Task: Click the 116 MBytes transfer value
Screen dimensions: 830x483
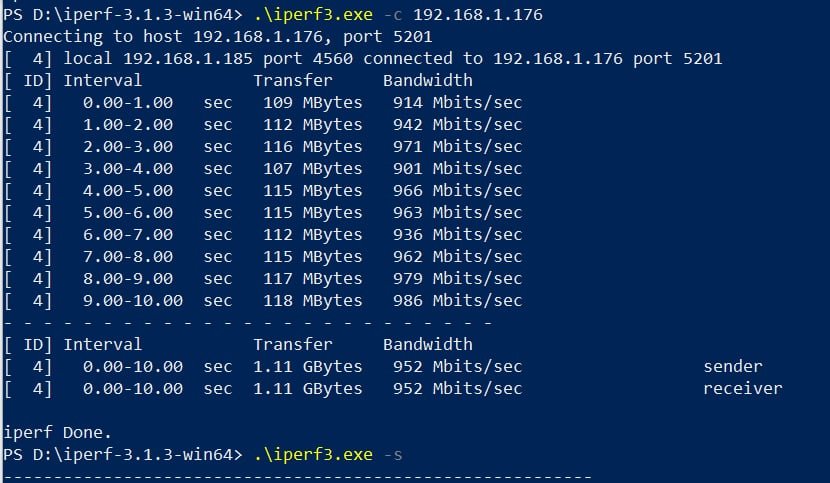Action: 307,146
